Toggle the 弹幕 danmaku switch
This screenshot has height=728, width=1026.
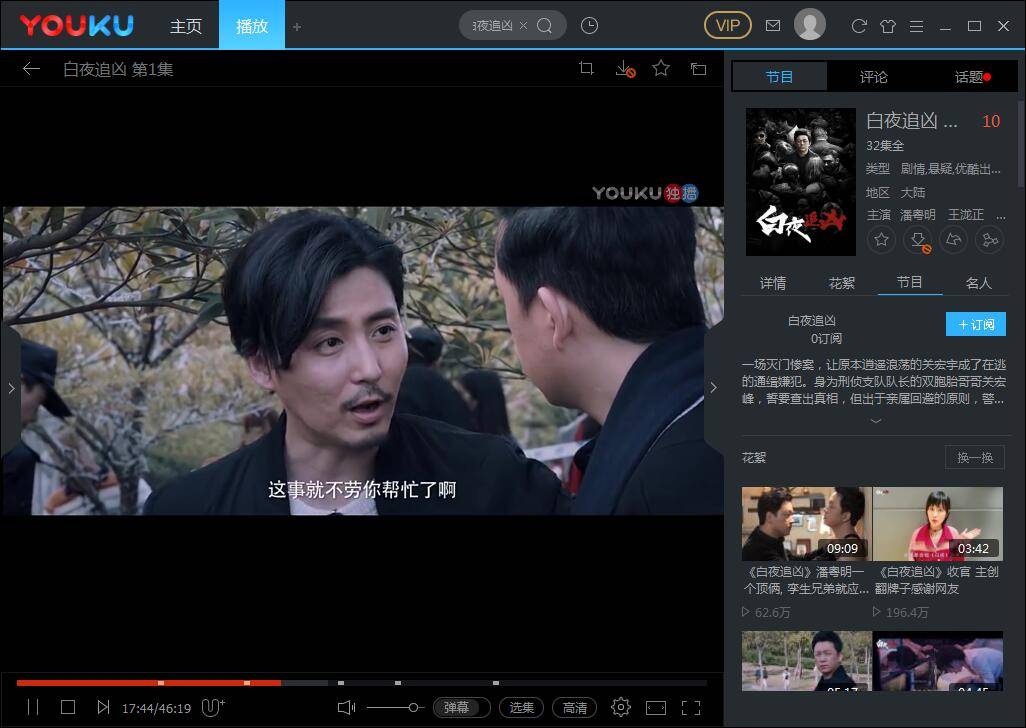[462, 708]
